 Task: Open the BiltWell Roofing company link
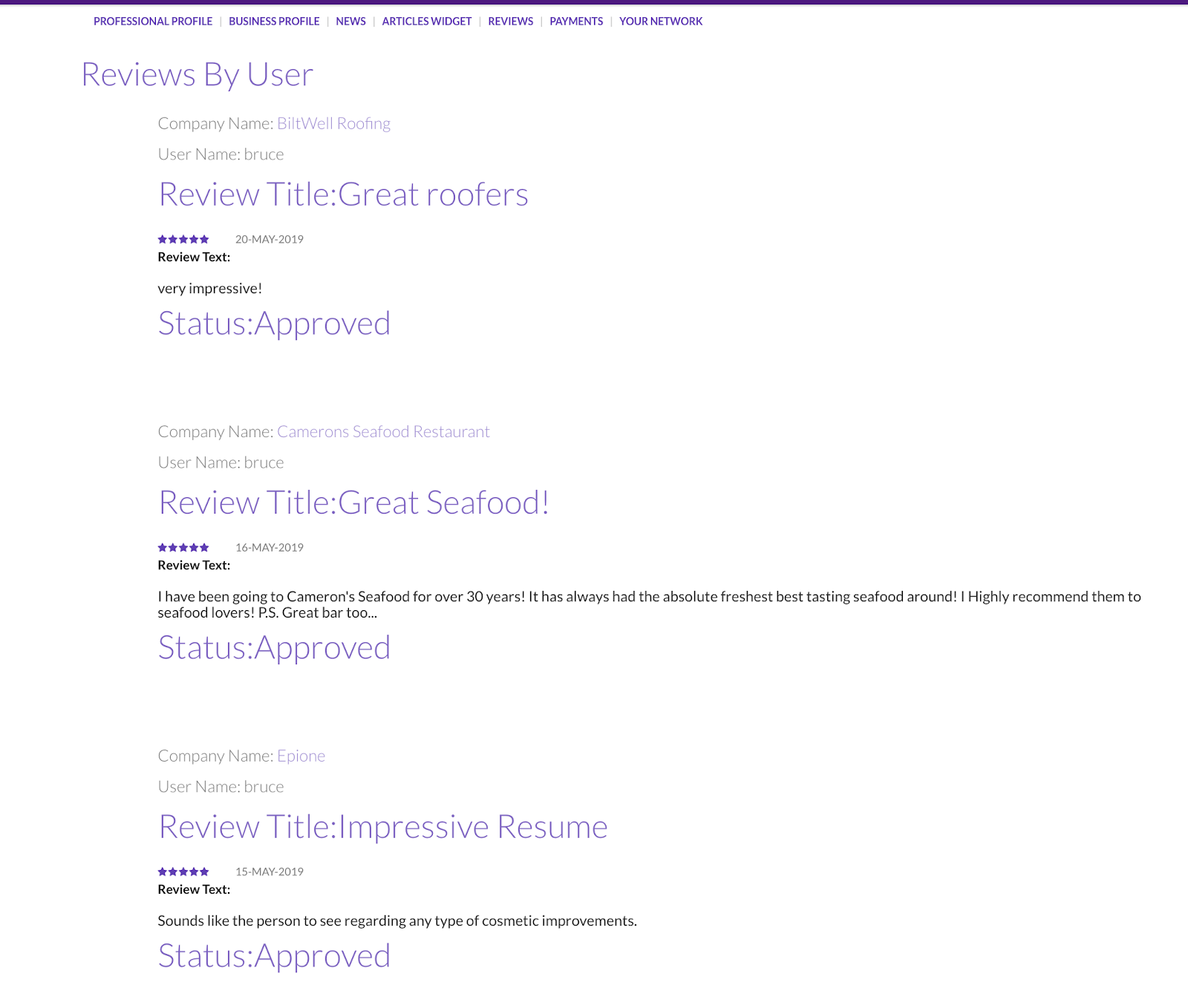(334, 123)
